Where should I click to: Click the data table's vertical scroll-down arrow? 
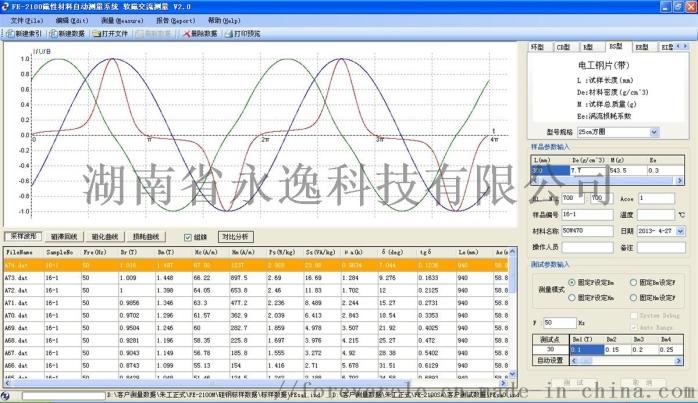coord(512,374)
